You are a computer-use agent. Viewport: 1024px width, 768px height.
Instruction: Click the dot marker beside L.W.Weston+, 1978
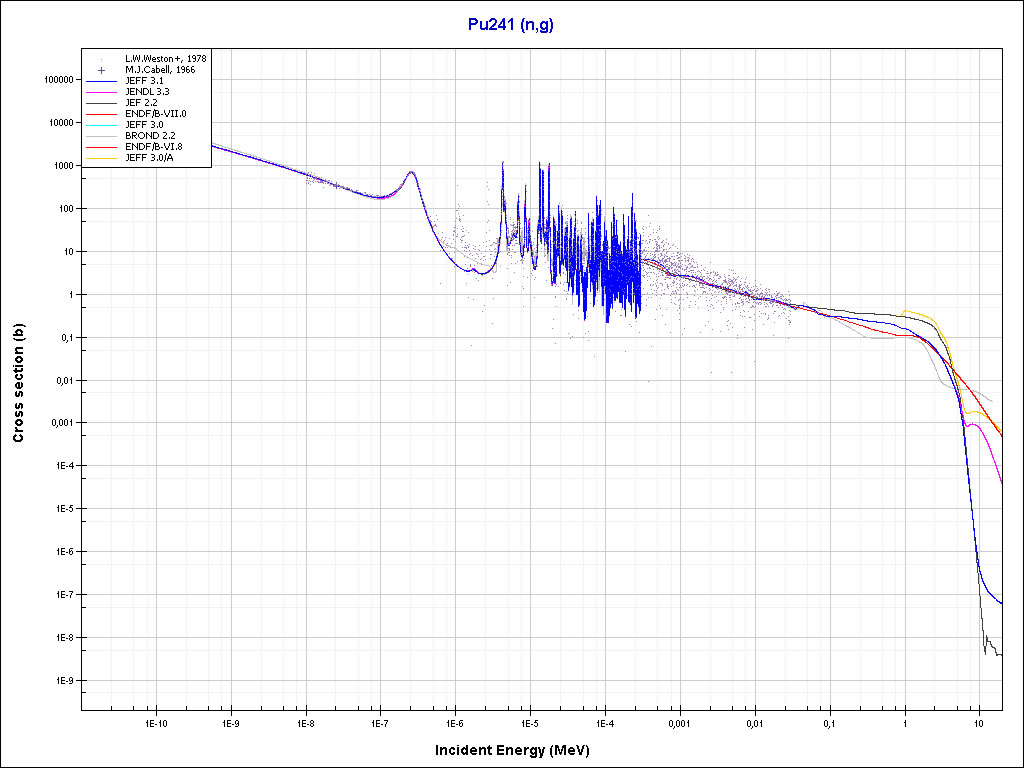(x=102, y=59)
